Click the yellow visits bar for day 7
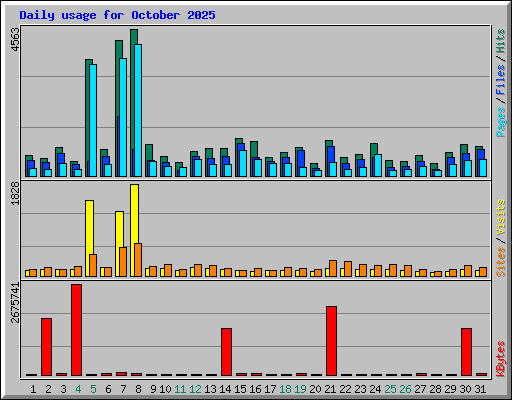This screenshot has width=512, height=400. tap(119, 244)
